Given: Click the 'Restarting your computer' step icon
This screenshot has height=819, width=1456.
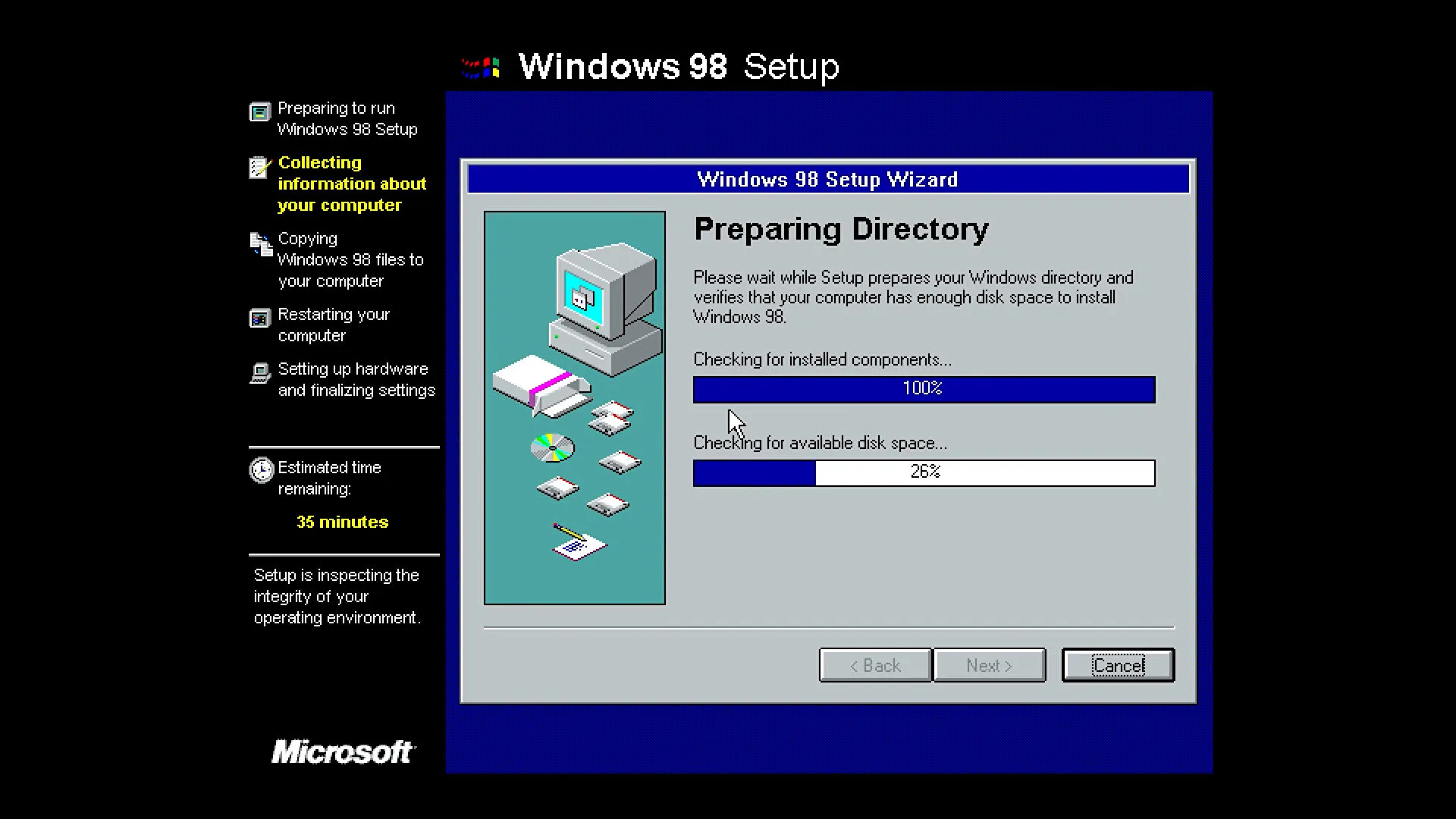Looking at the screenshot, I should (259, 319).
